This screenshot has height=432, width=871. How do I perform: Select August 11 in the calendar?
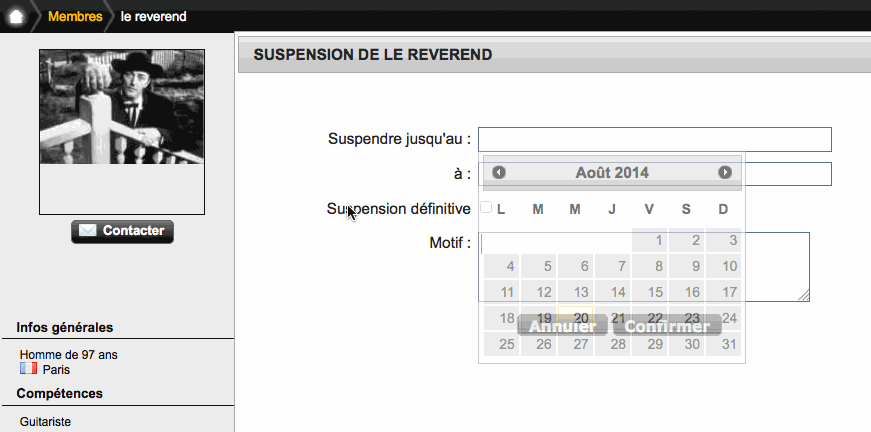pyautogui.click(x=501, y=292)
